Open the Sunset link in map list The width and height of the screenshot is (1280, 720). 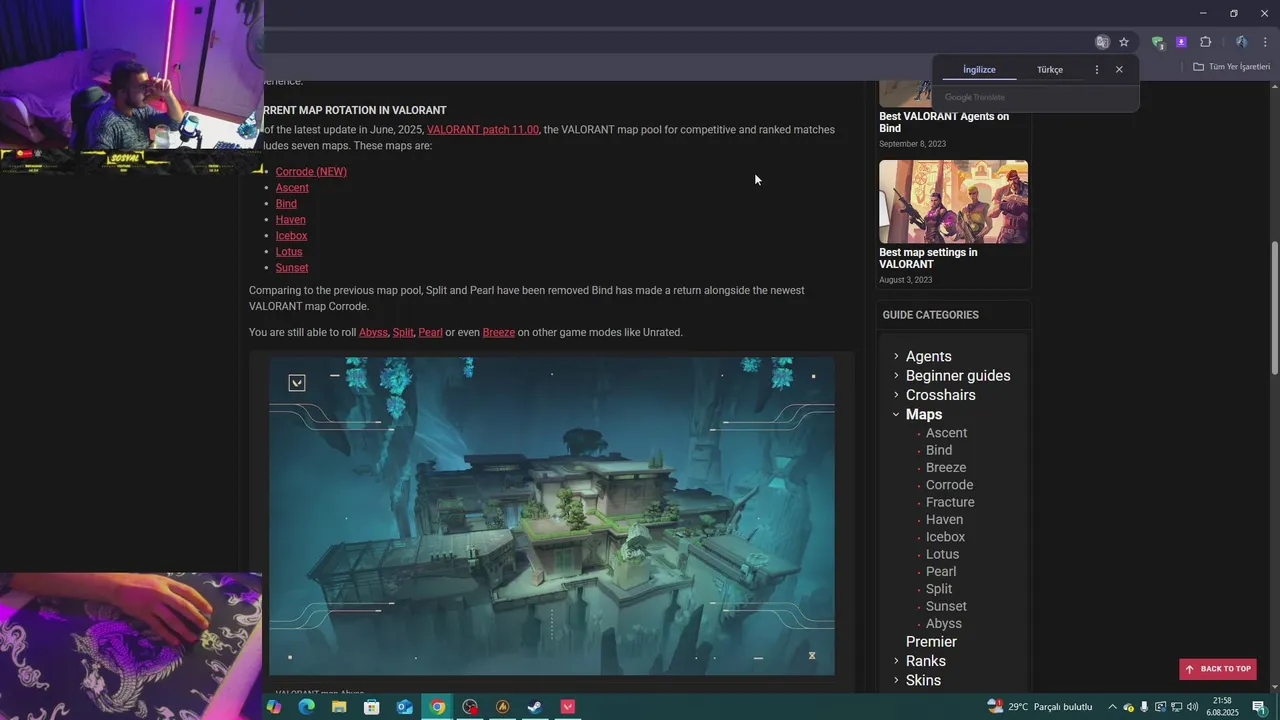(x=292, y=268)
